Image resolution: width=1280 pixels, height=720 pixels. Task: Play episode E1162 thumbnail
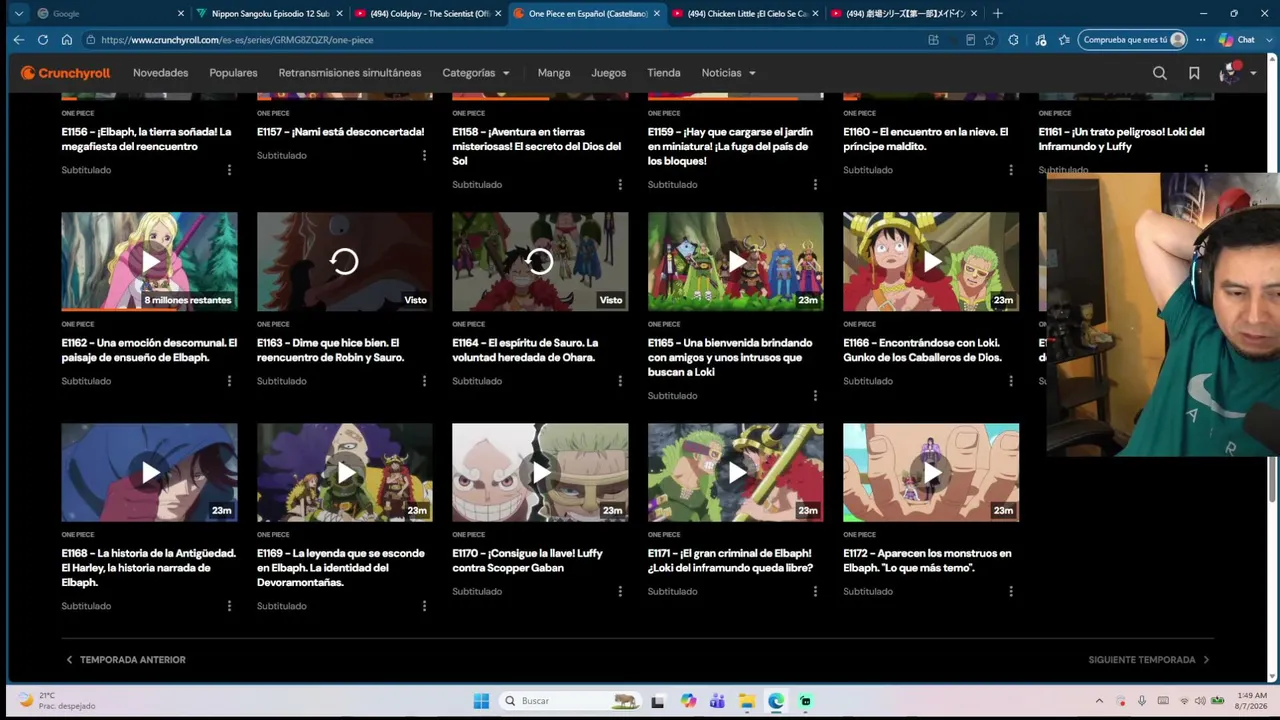point(149,262)
